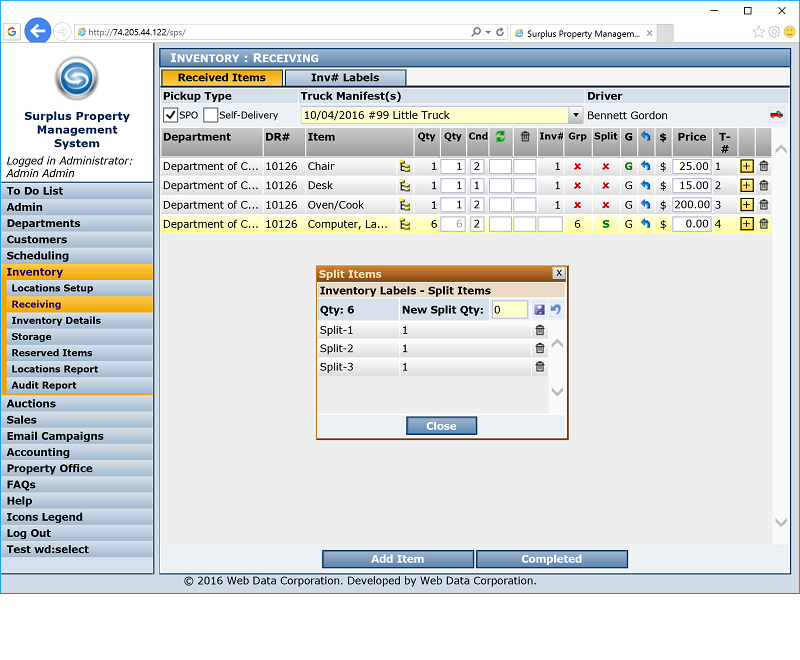Click the Chair price field 25.00

click(x=692, y=166)
